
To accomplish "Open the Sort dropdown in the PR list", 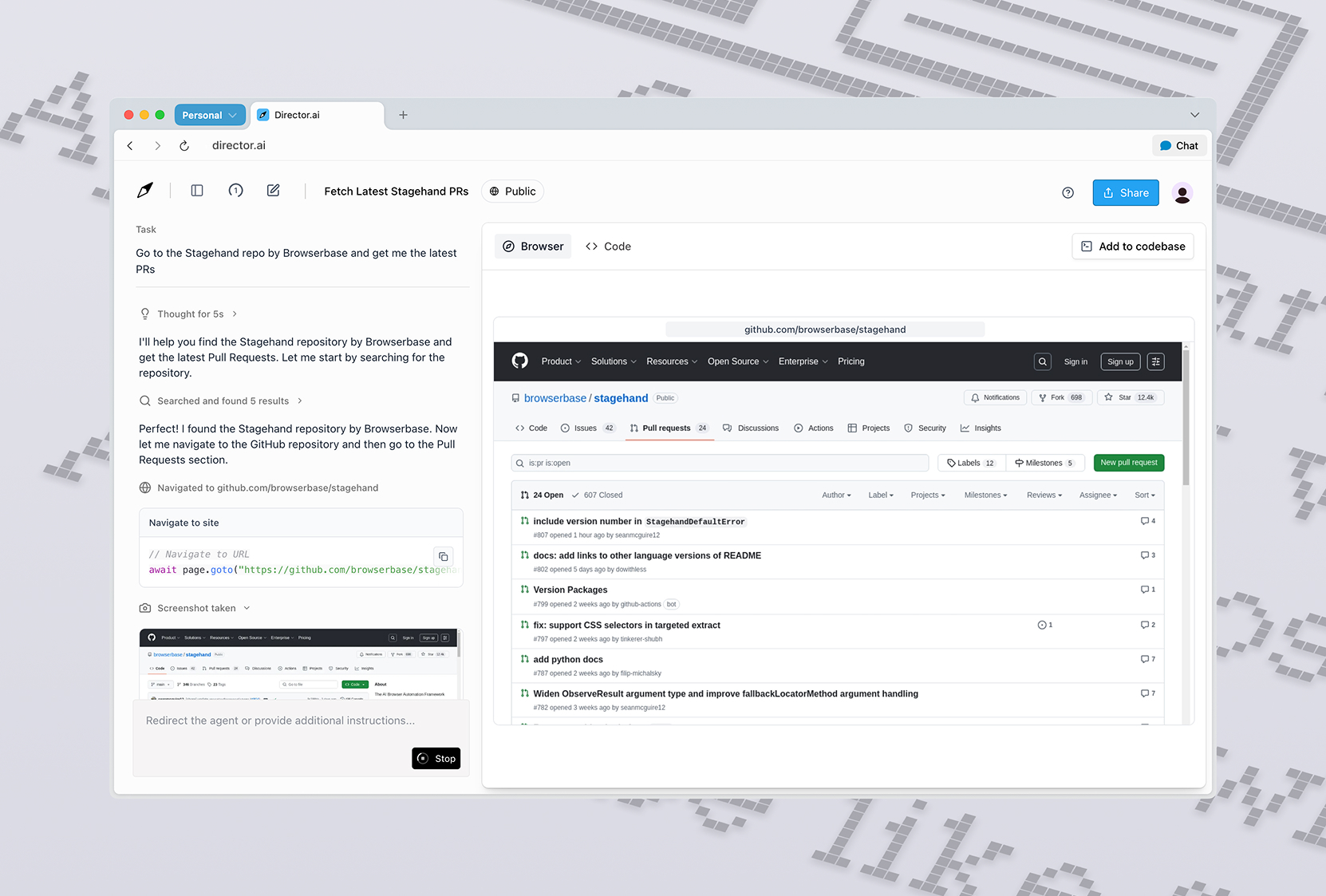I will (1144, 495).
